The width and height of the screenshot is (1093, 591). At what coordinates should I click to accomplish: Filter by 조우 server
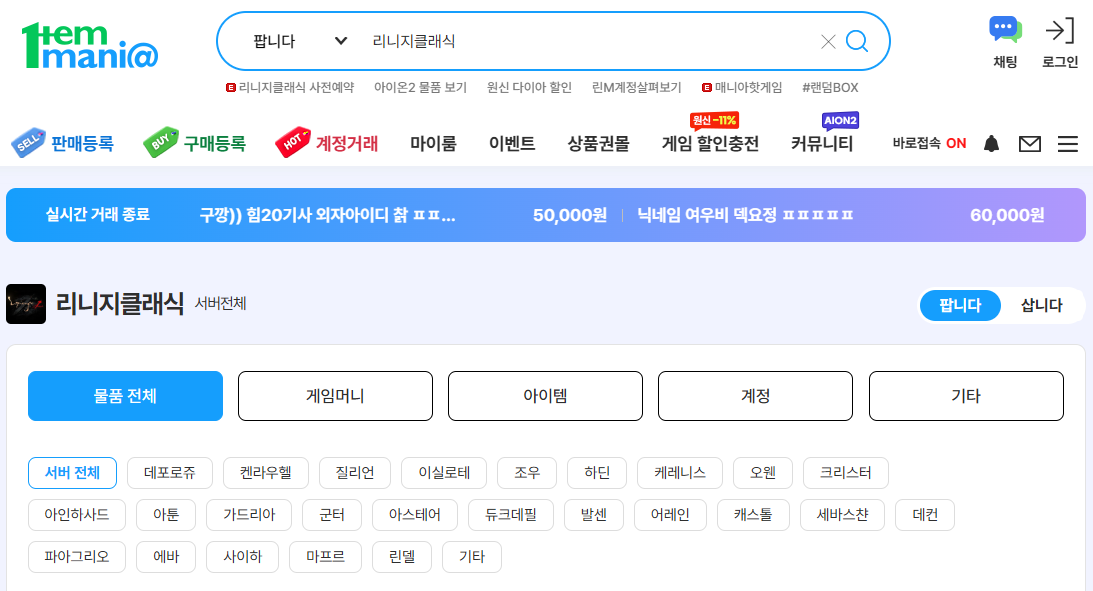click(527, 473)
